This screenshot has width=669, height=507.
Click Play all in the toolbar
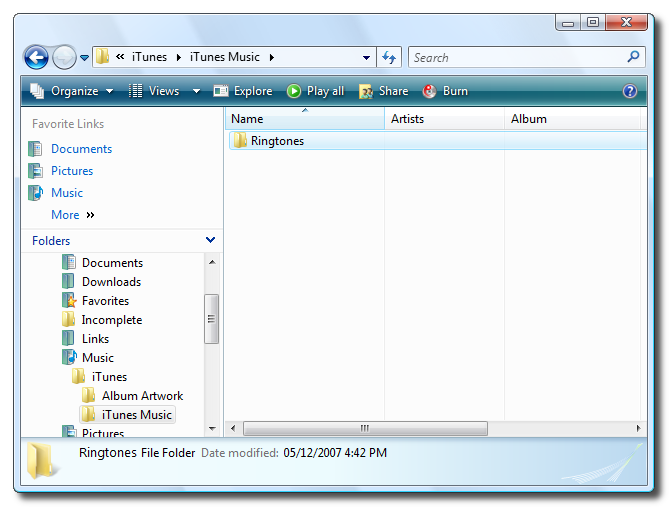(x=315, y=91)
